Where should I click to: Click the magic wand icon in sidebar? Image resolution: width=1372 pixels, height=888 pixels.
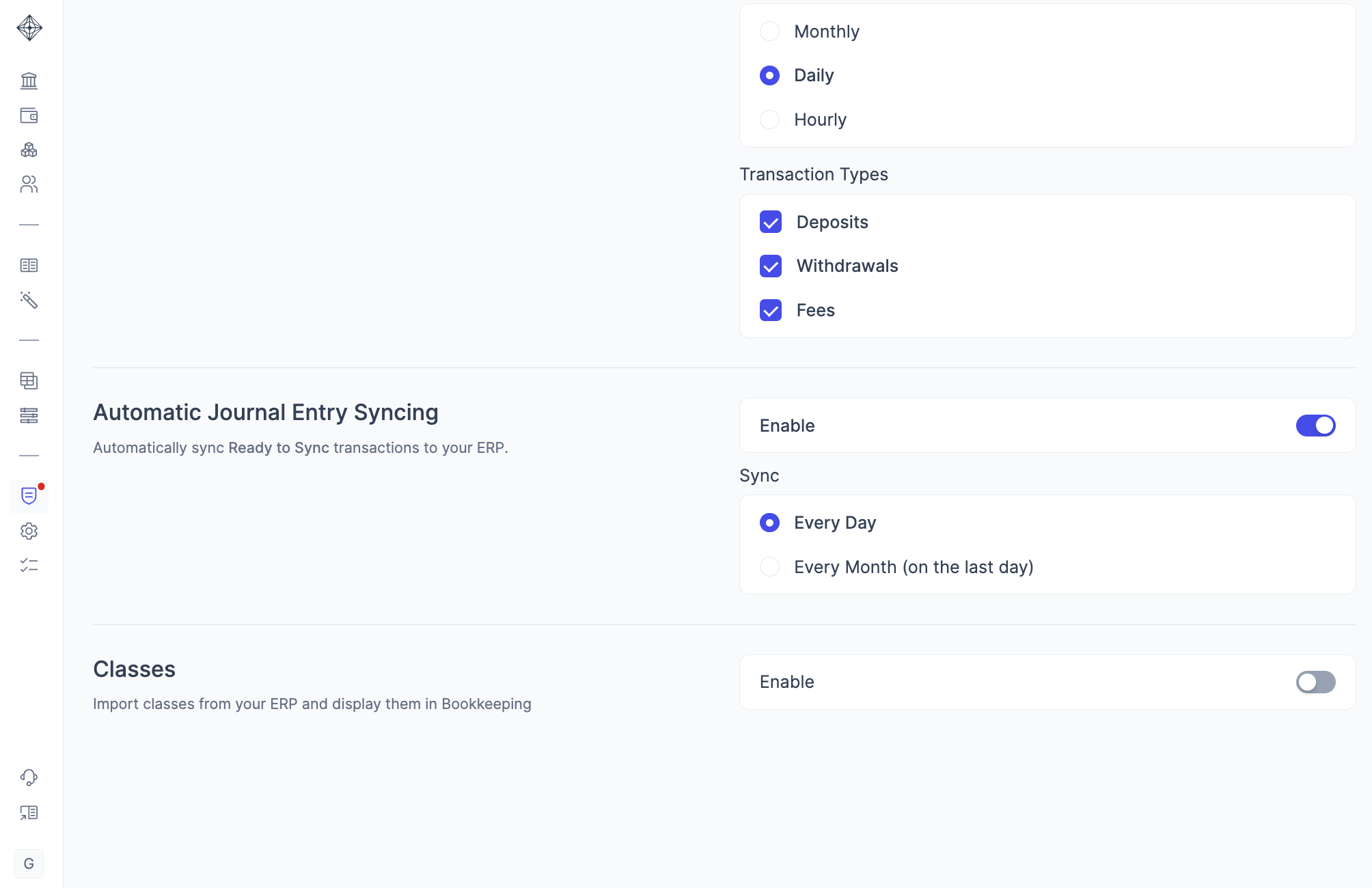point(29,300)
